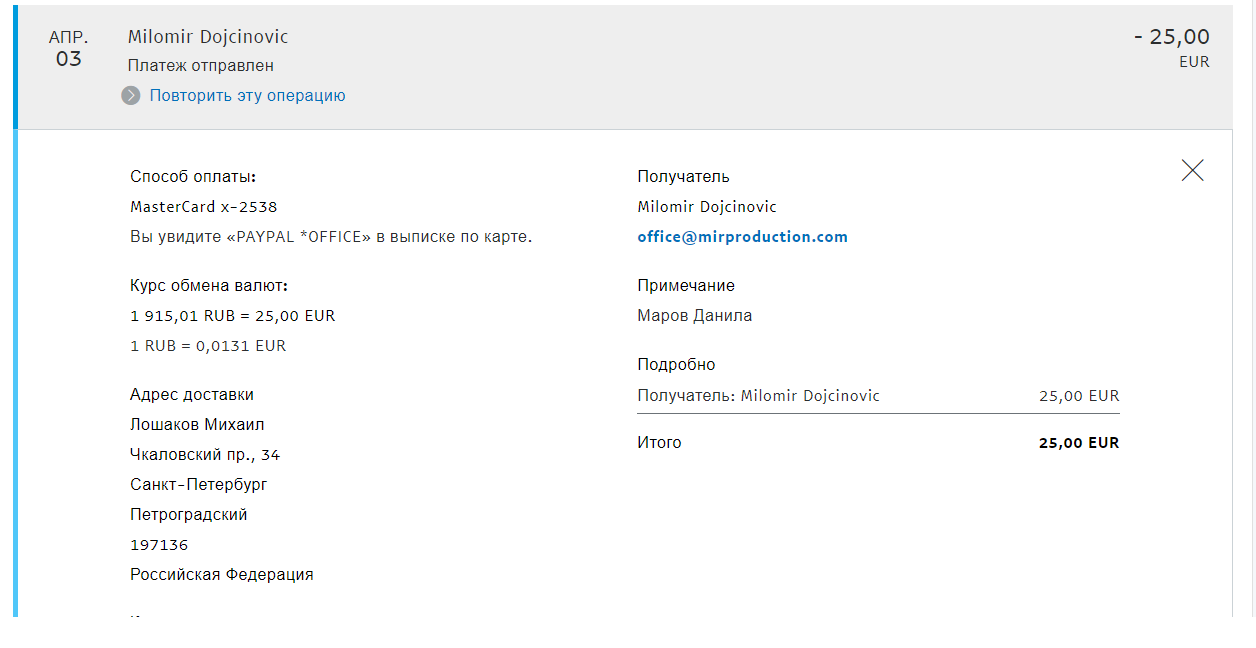Click the bold total "25,00 EUR" beside Итого
The width and height of the screenshot is (1256, 648).
tap(1079, 443)
